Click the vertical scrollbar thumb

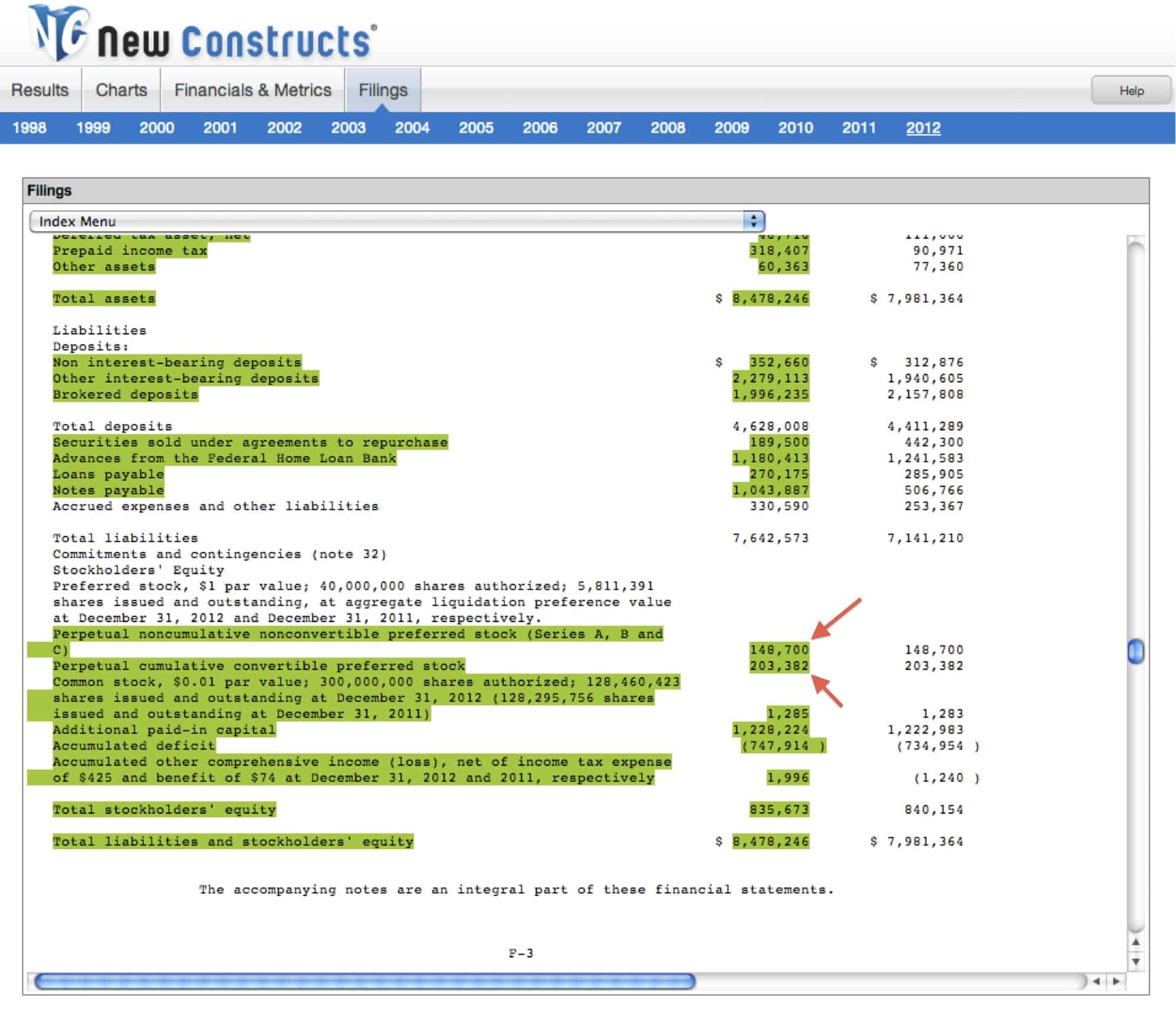point(1135,652)
